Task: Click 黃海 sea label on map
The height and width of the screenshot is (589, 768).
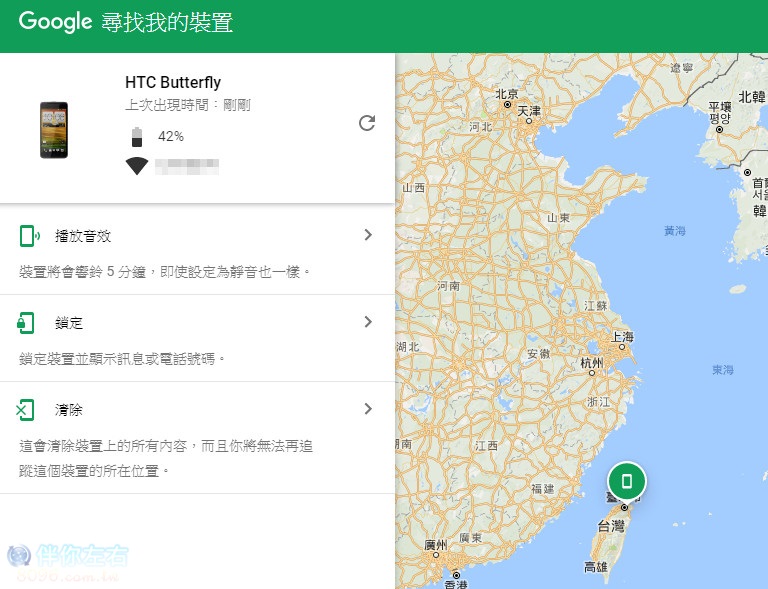Action: click(675, 230)
